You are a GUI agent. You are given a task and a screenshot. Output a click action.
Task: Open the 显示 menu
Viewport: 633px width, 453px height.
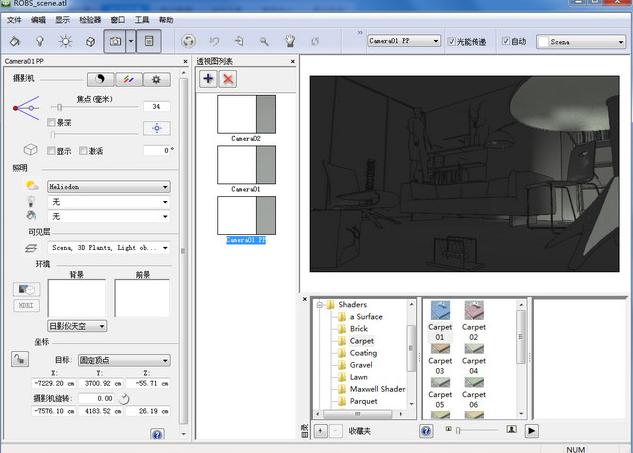click(63, 20)
